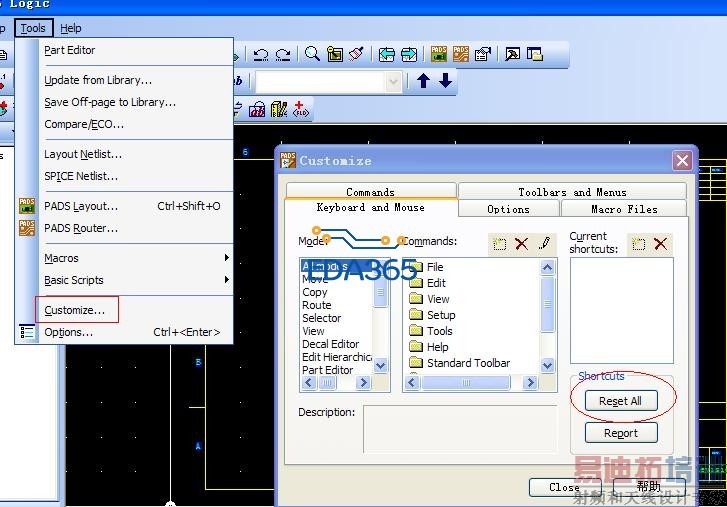Switch to the Commands tab
The width and height of the screenshot is (727, 507).
click(x=371, y=191)
